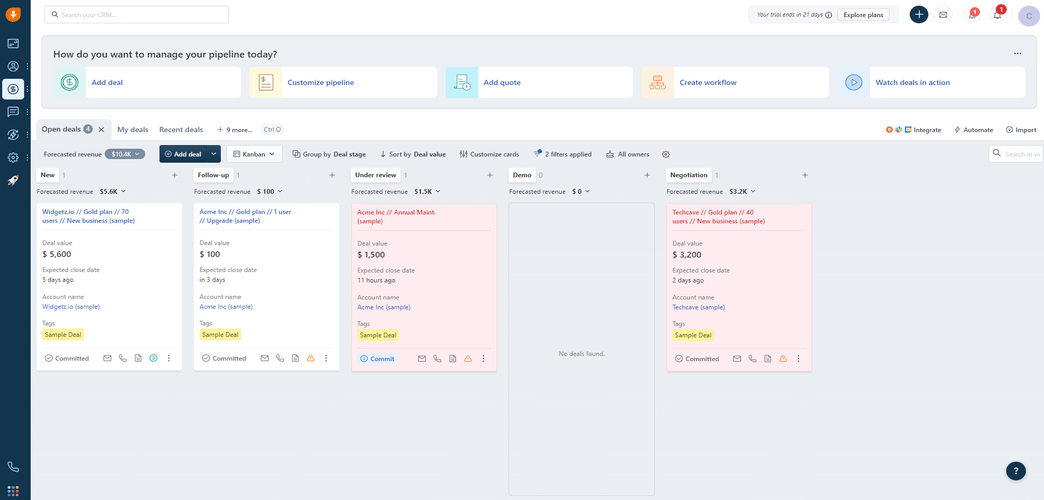Click the Search in view field
Image resolution: width=1044 pixels, height=500 pixels.
[x=1016, y=154]
